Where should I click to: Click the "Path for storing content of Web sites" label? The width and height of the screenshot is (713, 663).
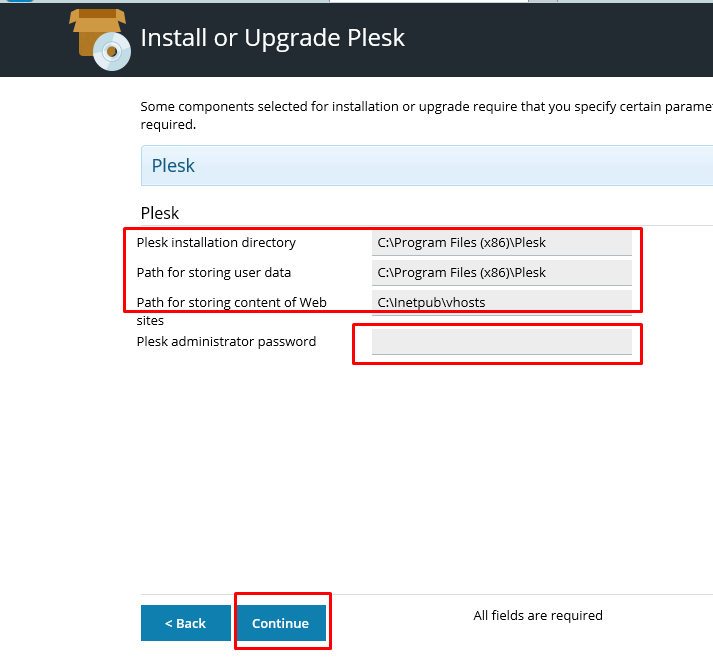point(231,303)
